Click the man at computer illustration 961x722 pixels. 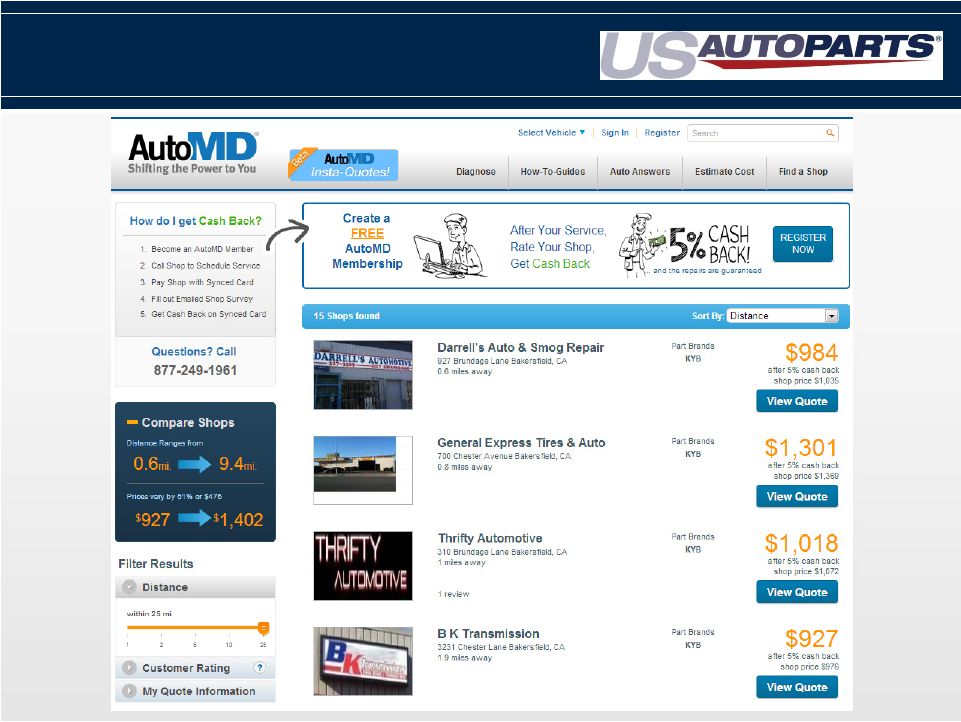tap(449, 246)
